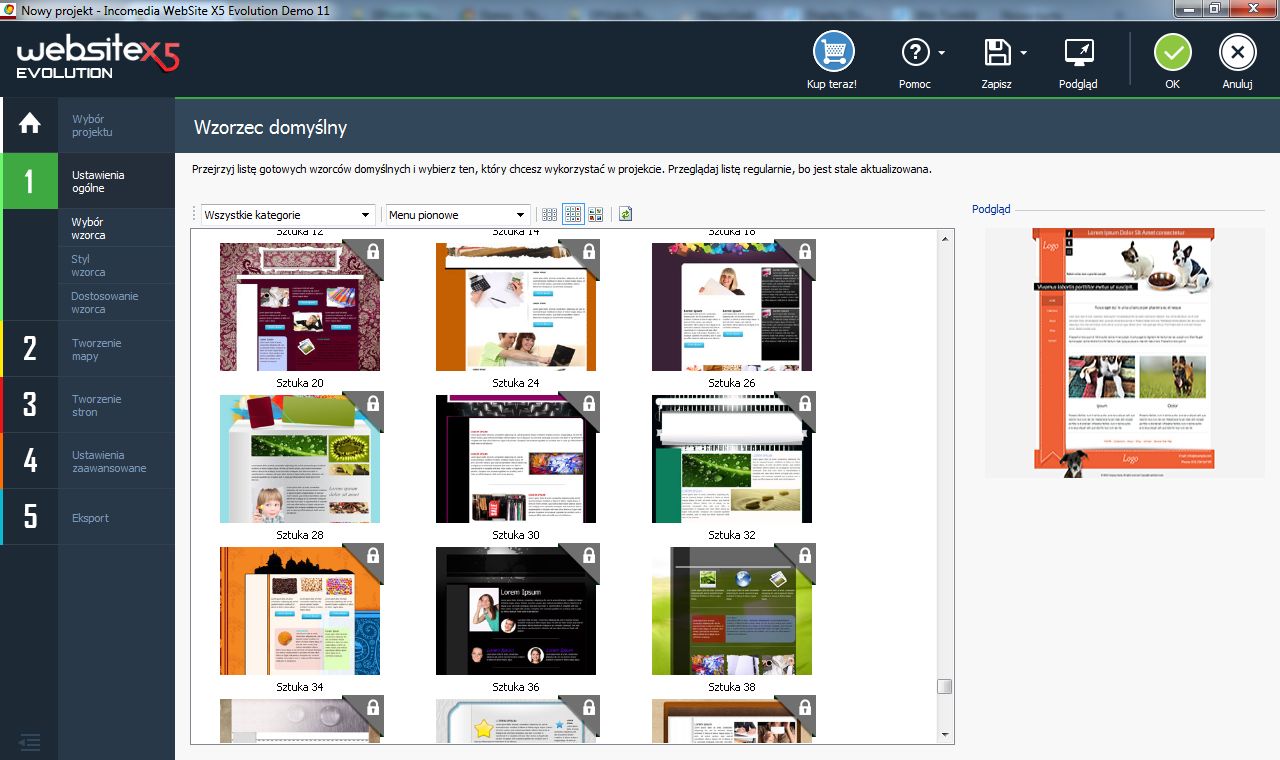The width and height of the screenshot is (1280, 760).
Task: Select the Sztuka 14 template thumbnail
Action: [x=516, y=306]
